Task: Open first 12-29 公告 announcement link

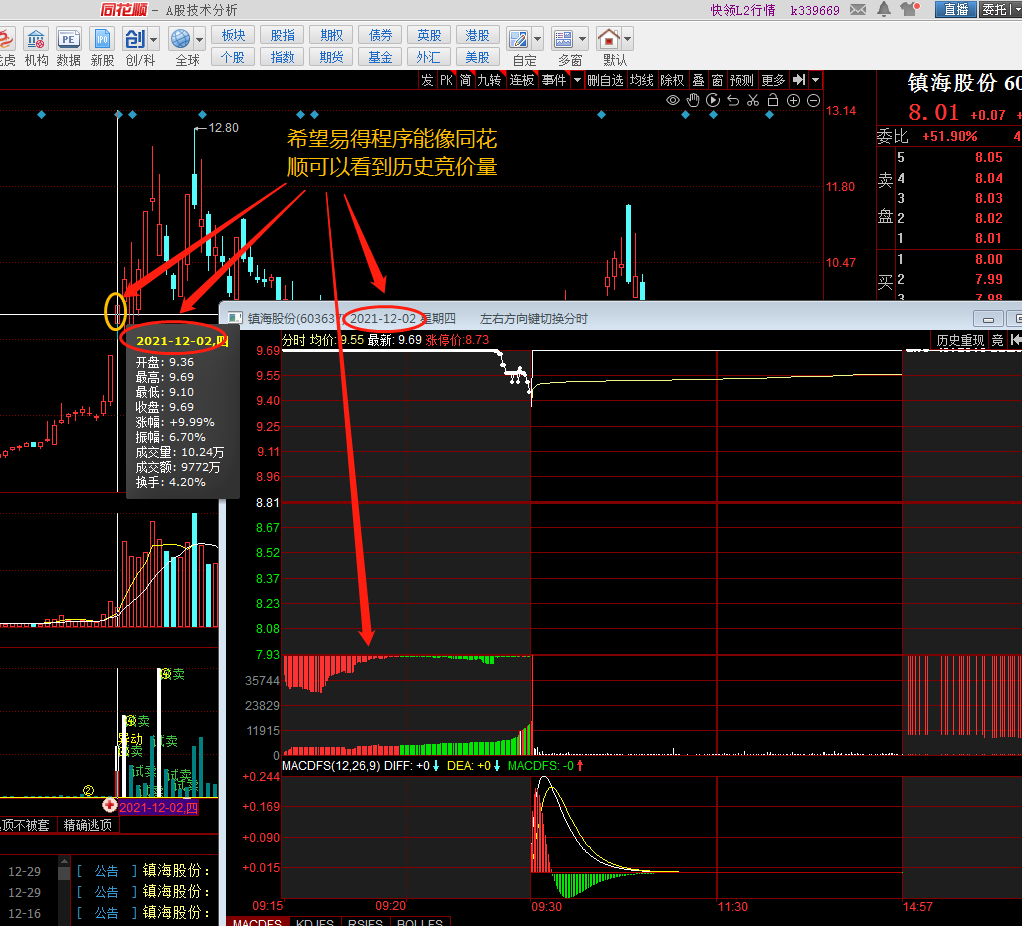Action: (107, 871)
